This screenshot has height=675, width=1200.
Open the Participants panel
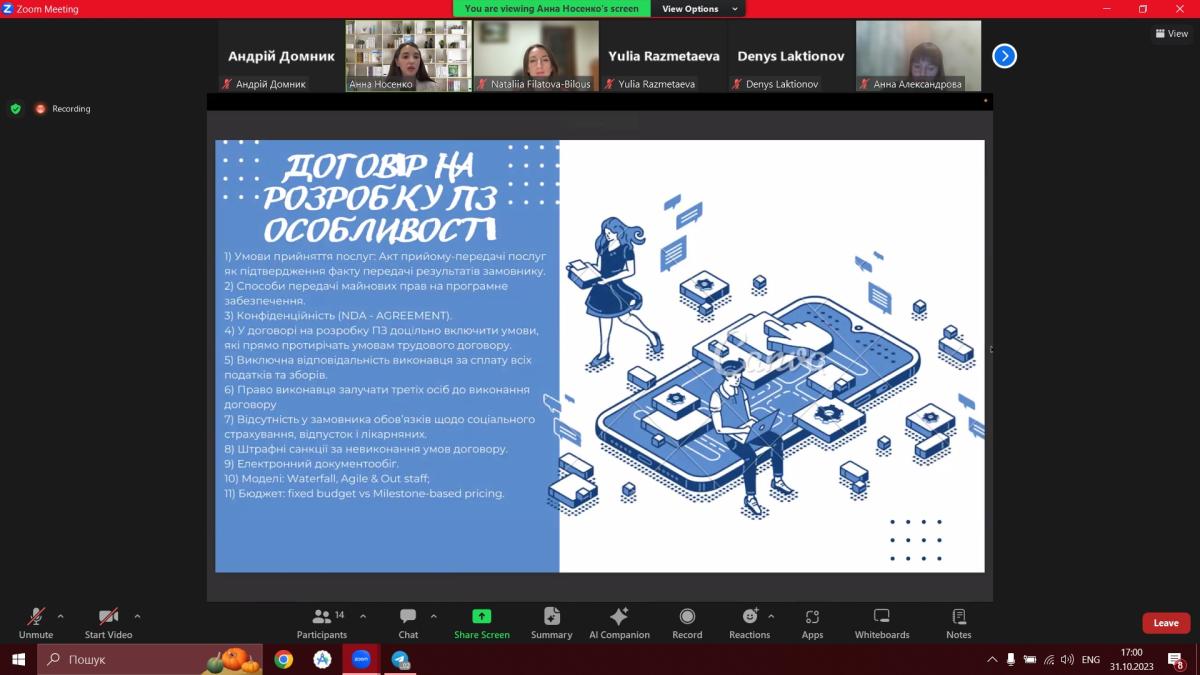click(322, 622)
